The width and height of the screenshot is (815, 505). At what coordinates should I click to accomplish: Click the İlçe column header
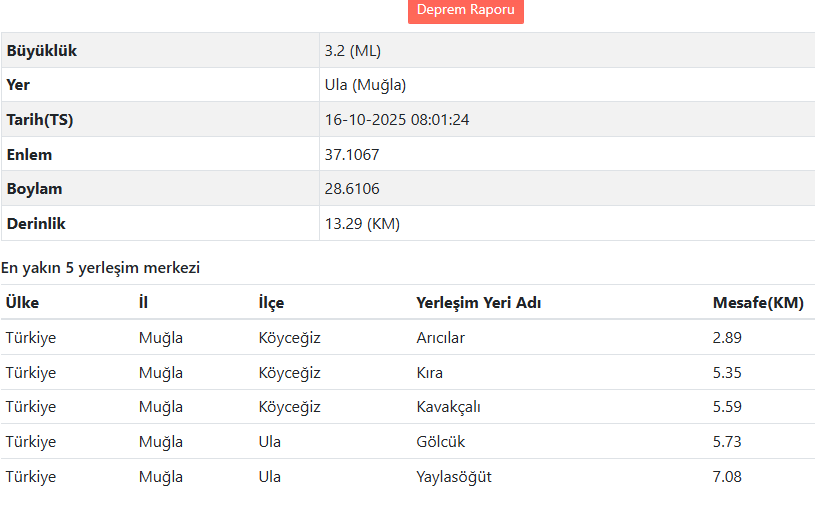tap(271, 302)
